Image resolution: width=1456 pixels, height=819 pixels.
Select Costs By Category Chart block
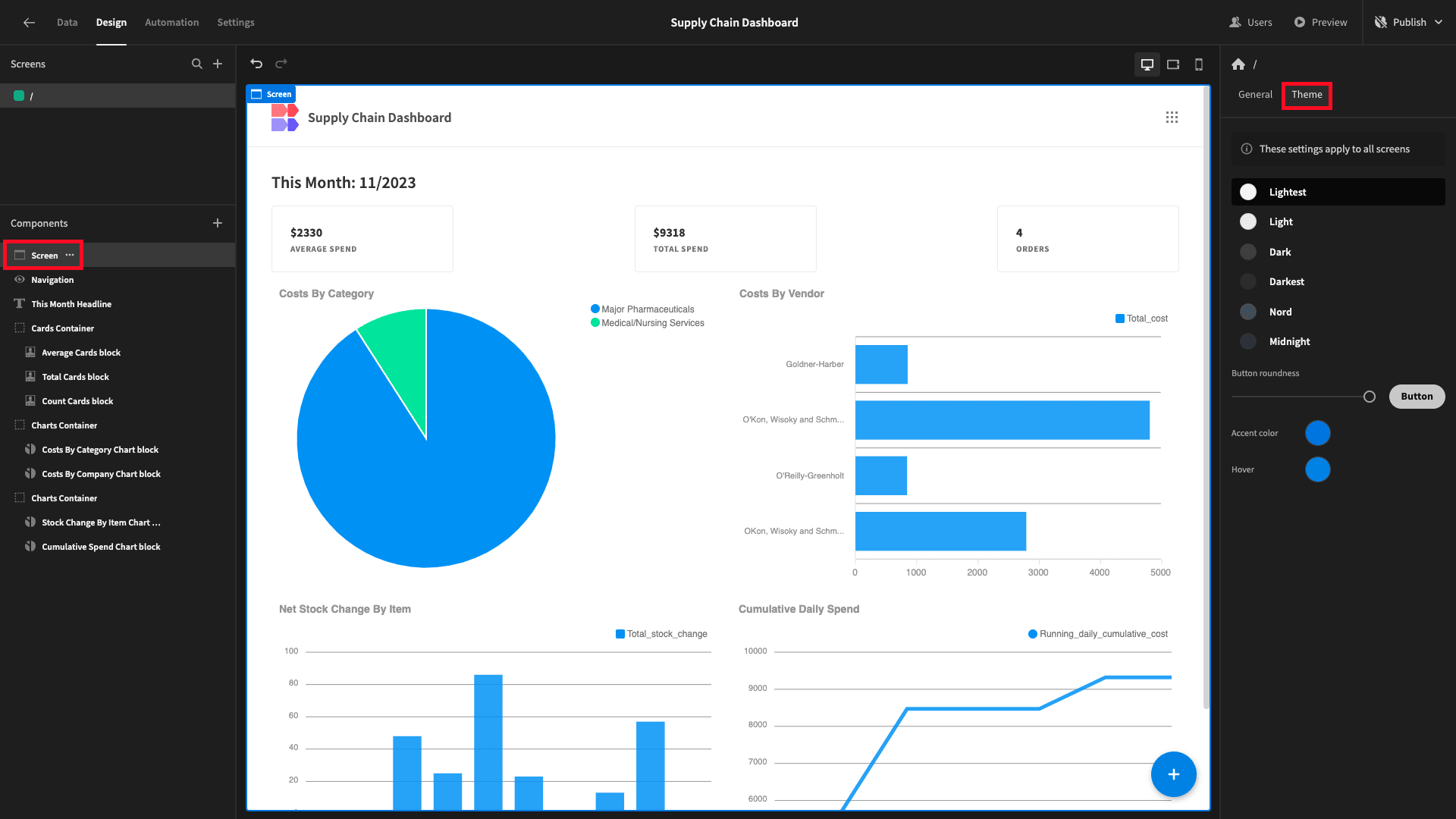click(x=118, y=450)
